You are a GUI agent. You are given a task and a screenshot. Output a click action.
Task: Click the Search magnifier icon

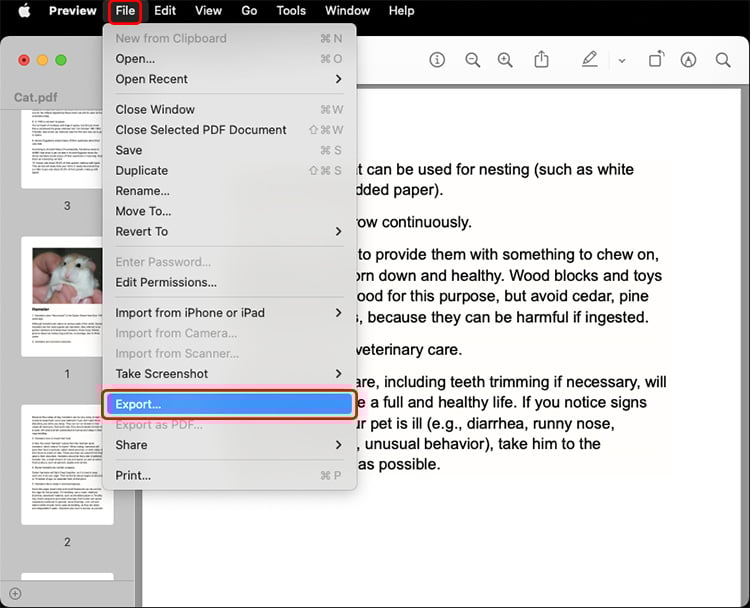tap(723, 60)
